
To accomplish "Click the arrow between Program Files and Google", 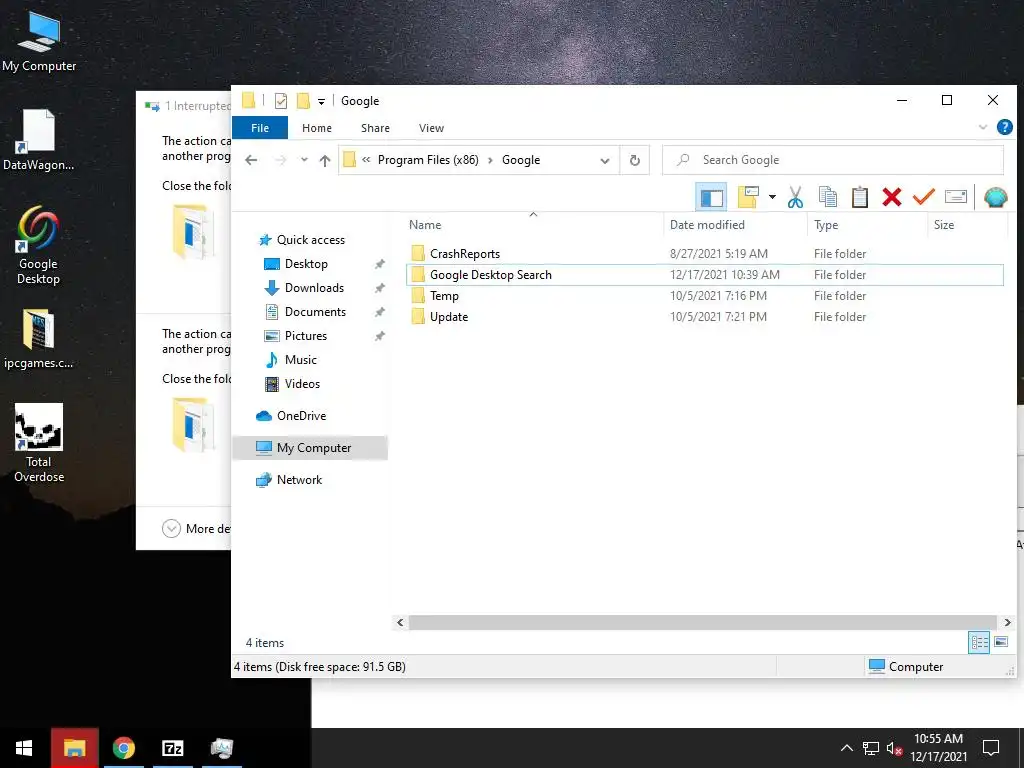I will pyautogui.click(x=490, y=160).
